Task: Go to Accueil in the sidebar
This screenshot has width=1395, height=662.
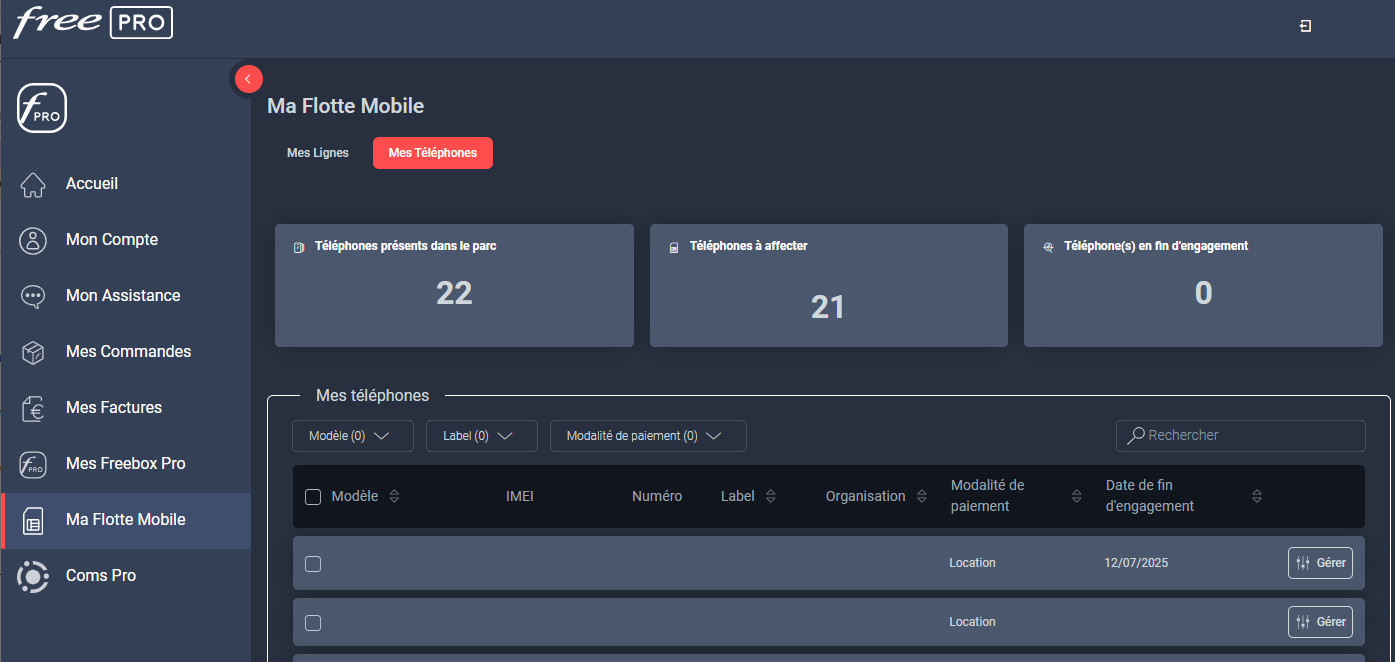Action: [126, 184]
